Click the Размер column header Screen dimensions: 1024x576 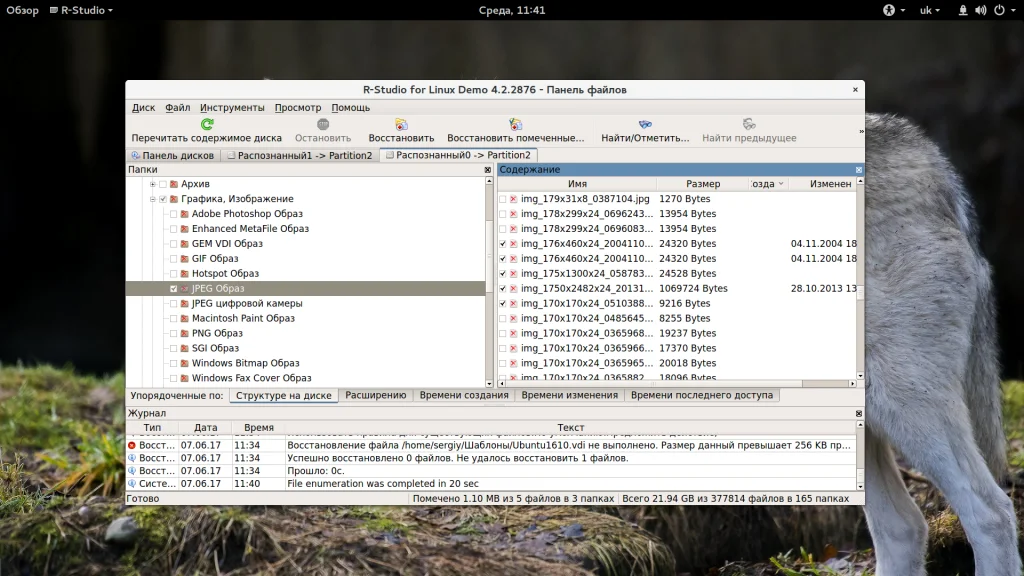click(702, 184)
